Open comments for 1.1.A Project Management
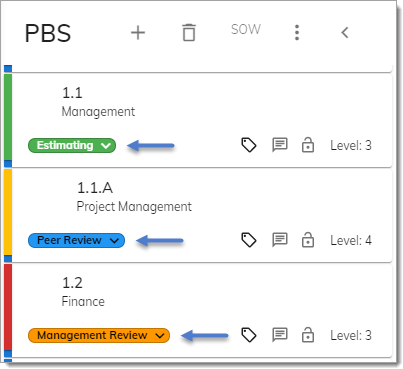This screenshot has width=403, height=369. pos(280,240)
